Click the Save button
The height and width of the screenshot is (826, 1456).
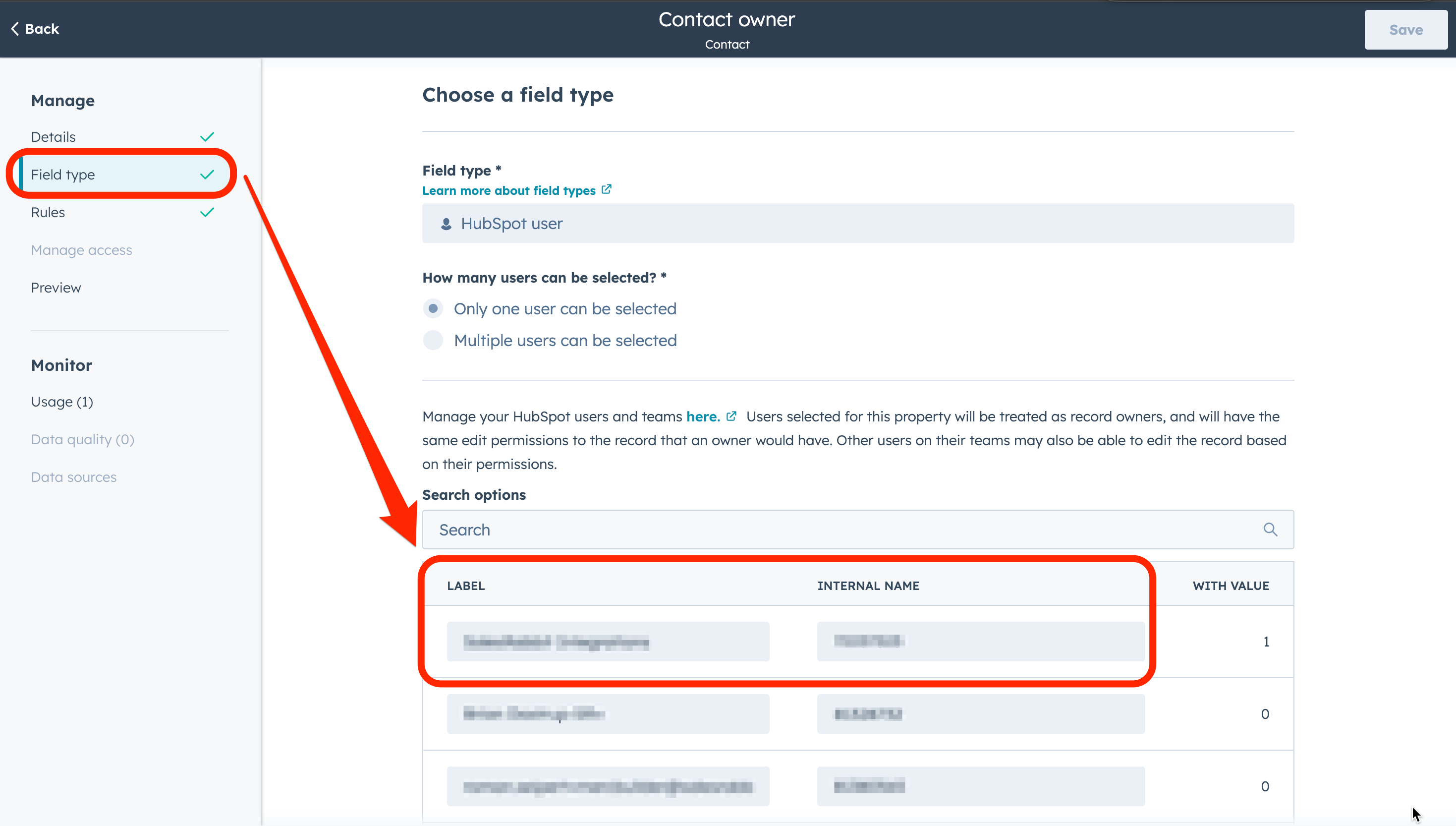(x=1405, y=30)
